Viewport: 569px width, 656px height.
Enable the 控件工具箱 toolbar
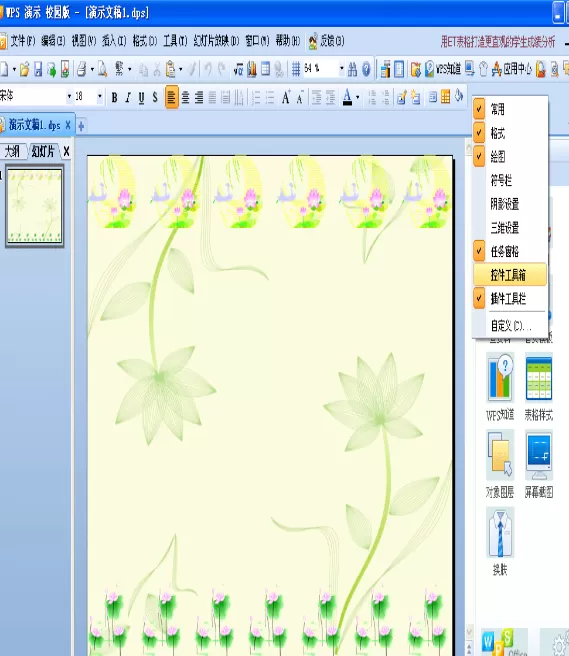pos(510,275)
